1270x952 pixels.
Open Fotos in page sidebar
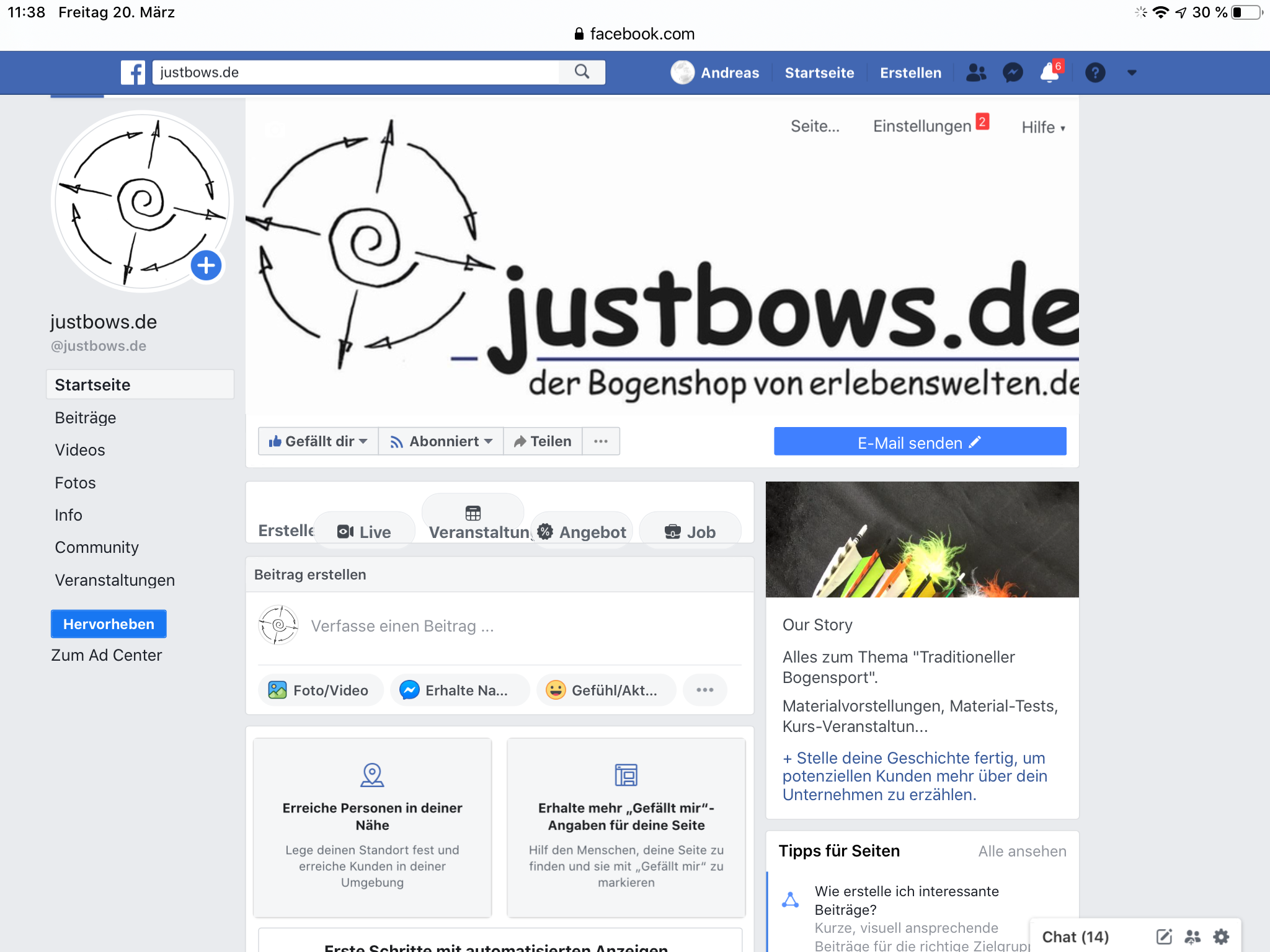(75, 483)
